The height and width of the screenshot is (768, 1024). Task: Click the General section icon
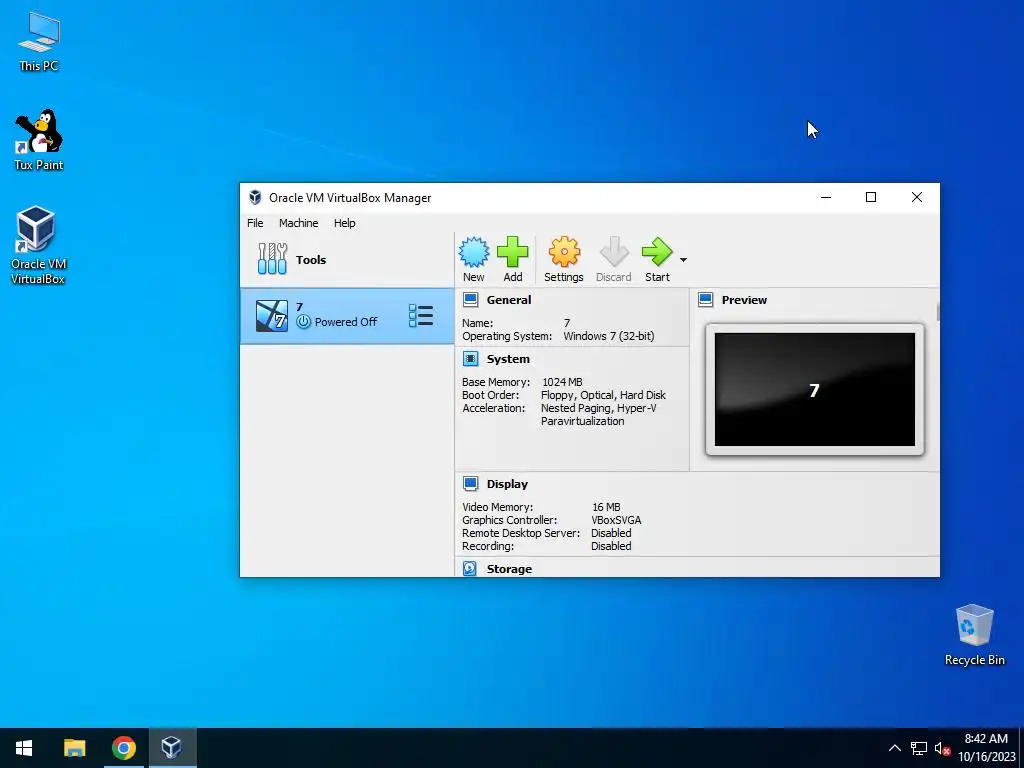[x=470, y=300]
